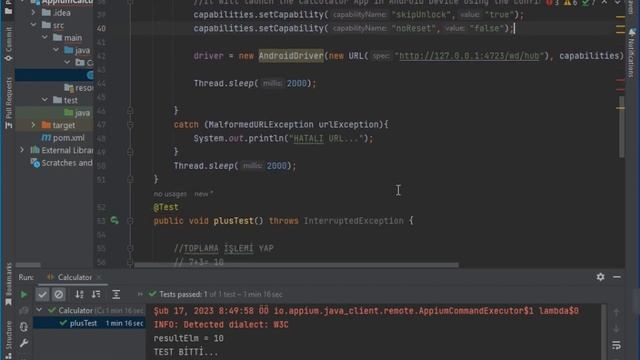
Task: Collapse the java folder under main
Action: [x=56, y=50]
